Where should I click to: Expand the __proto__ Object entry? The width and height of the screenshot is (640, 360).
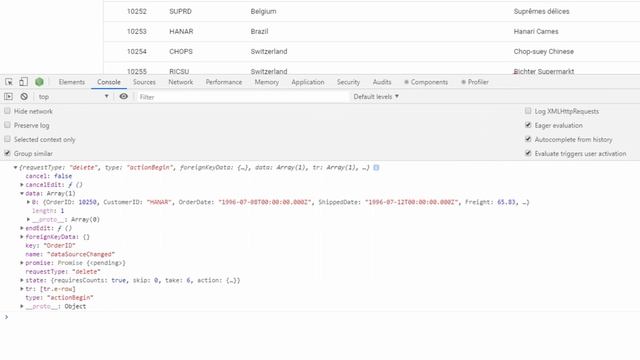(22, 306)
